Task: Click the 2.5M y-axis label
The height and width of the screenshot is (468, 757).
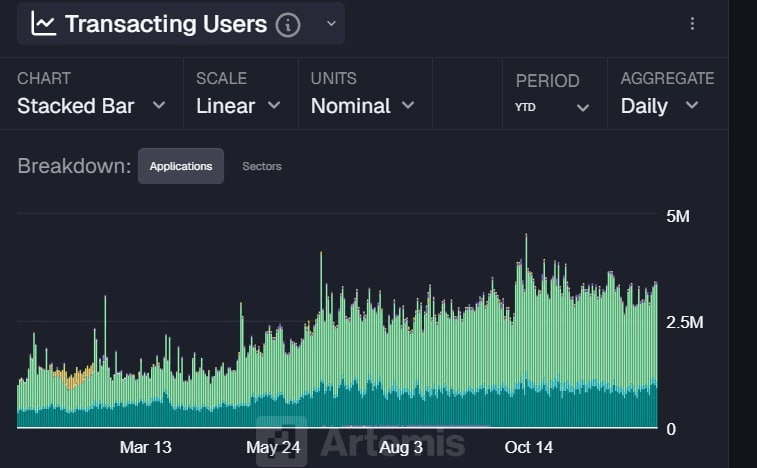Action: (x=685, y=323)
